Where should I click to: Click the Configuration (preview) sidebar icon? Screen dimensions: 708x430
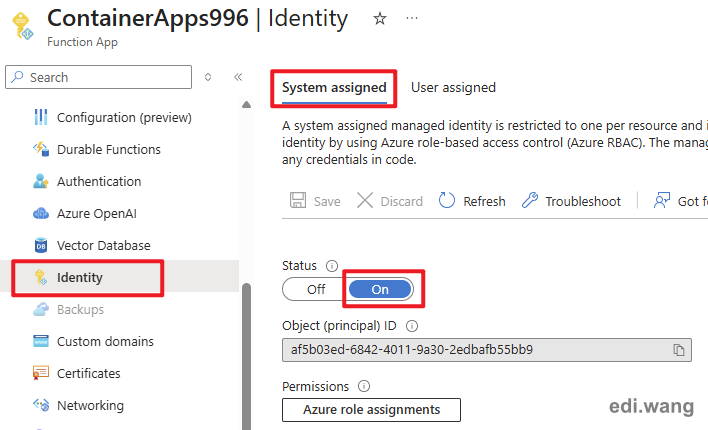click(41, 118)
